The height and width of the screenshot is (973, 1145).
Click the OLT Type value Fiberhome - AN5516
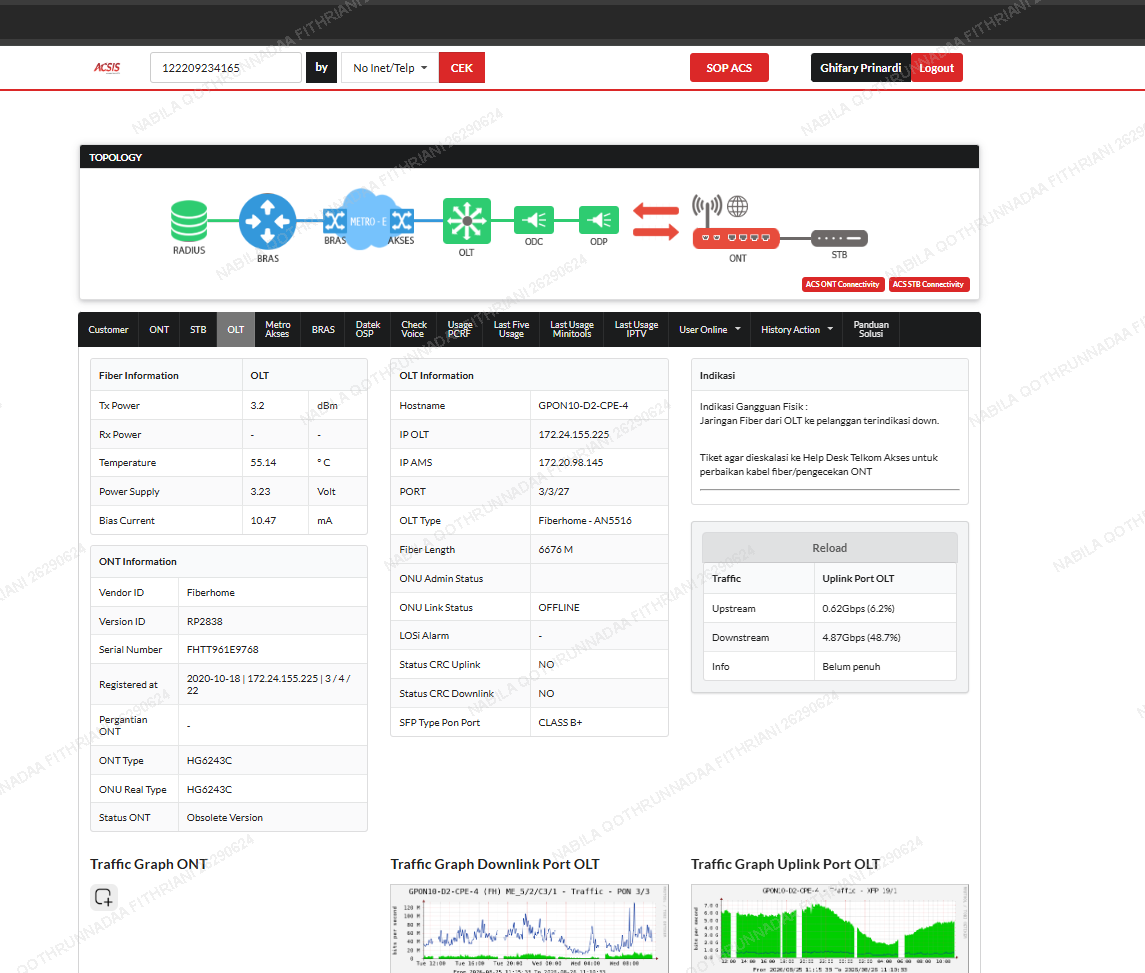(585, 521)
